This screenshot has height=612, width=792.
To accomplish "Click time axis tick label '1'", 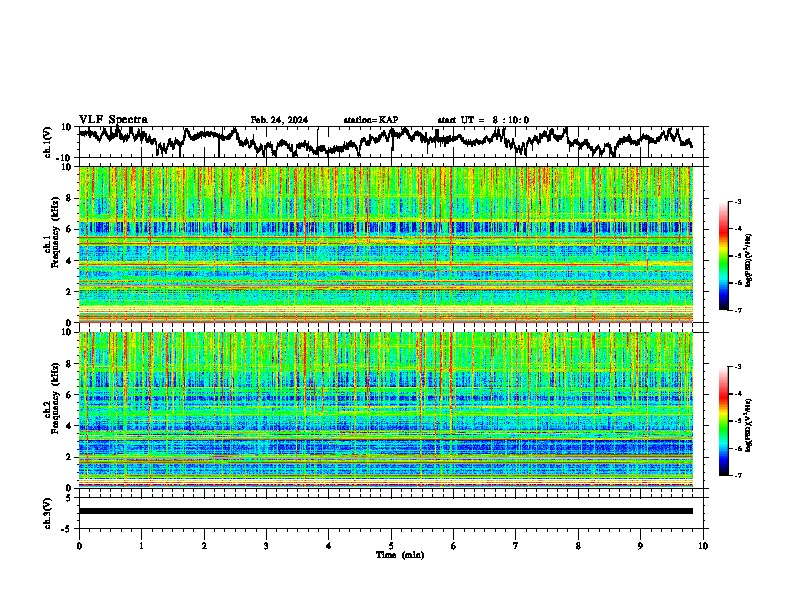I will [x=141, y=546].
